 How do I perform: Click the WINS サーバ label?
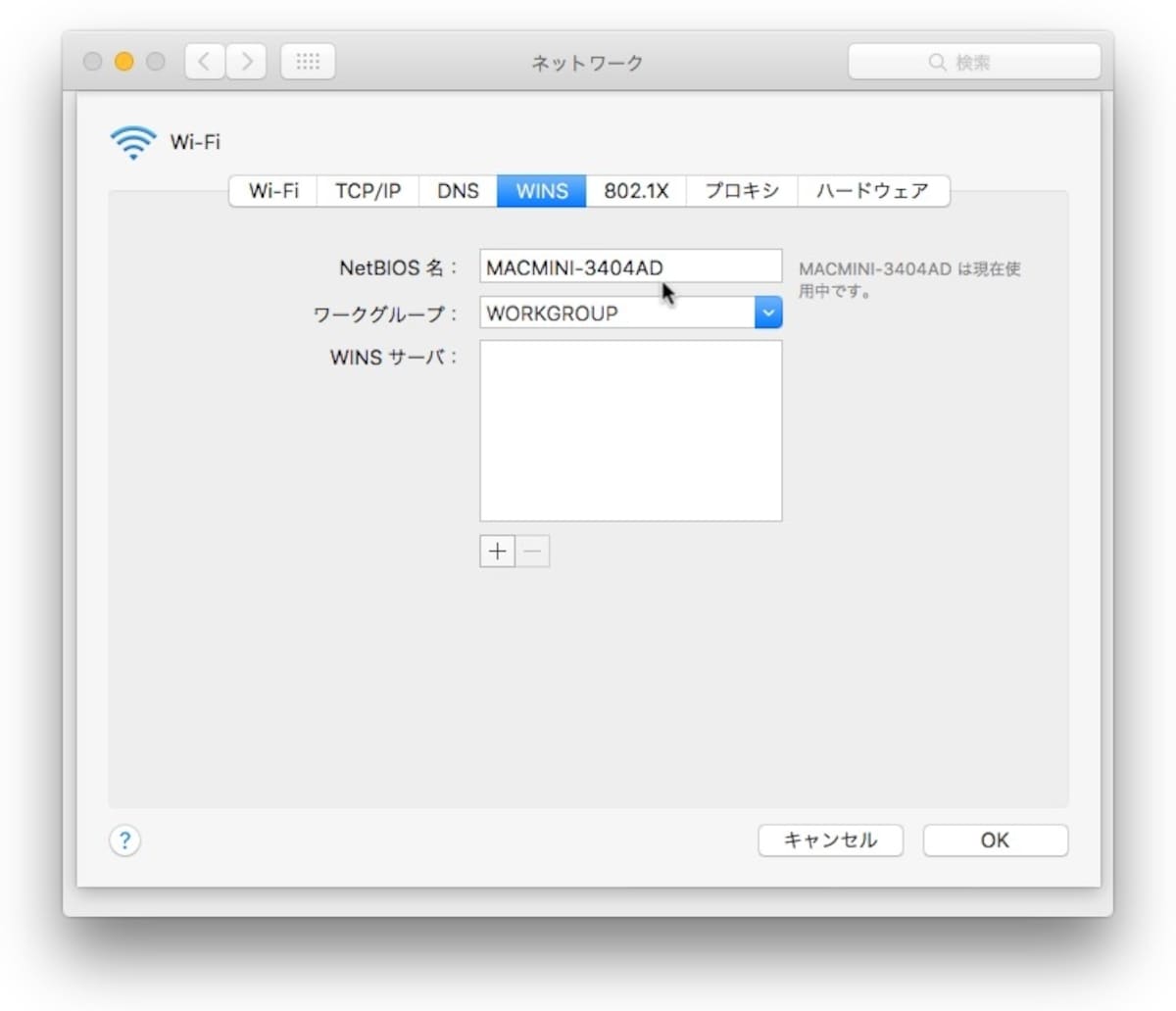tap(394, 358)
